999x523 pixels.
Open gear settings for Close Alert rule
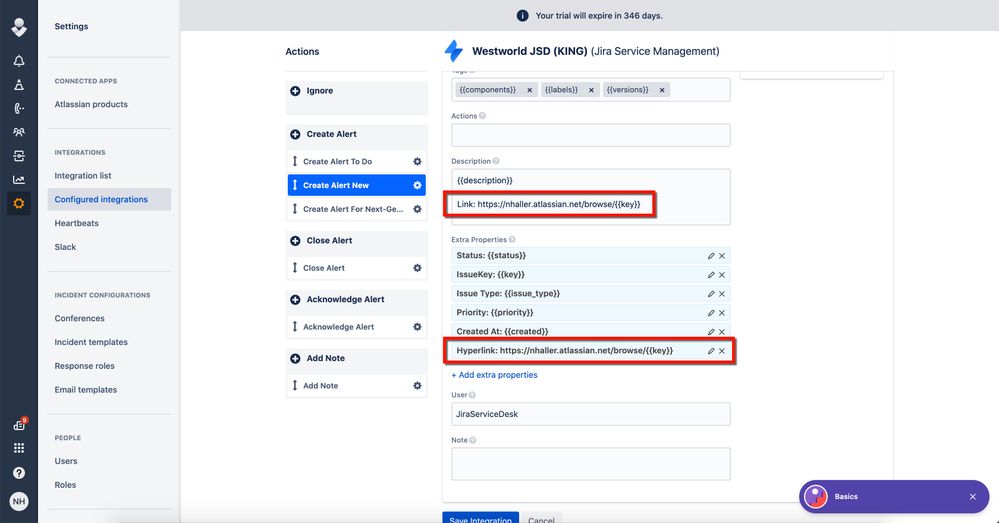[x=417, y=268]
